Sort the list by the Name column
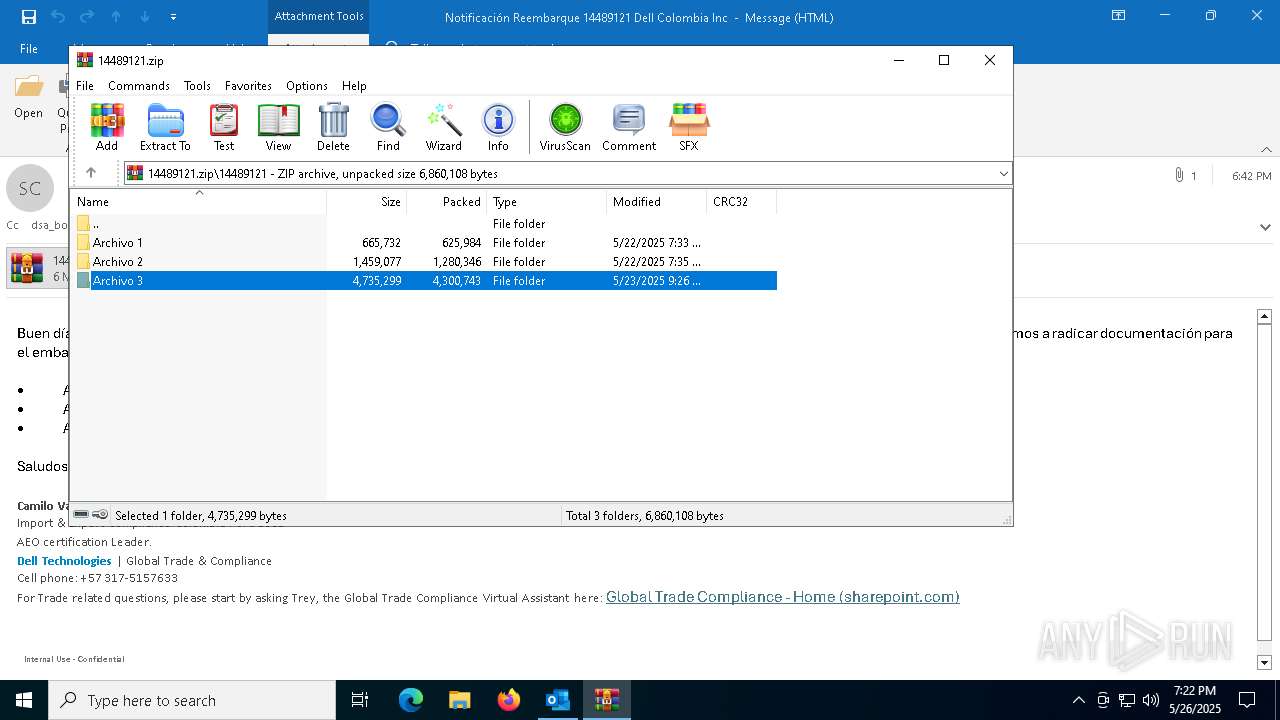This screenshot has width=1280, height=720. [200, 202]
